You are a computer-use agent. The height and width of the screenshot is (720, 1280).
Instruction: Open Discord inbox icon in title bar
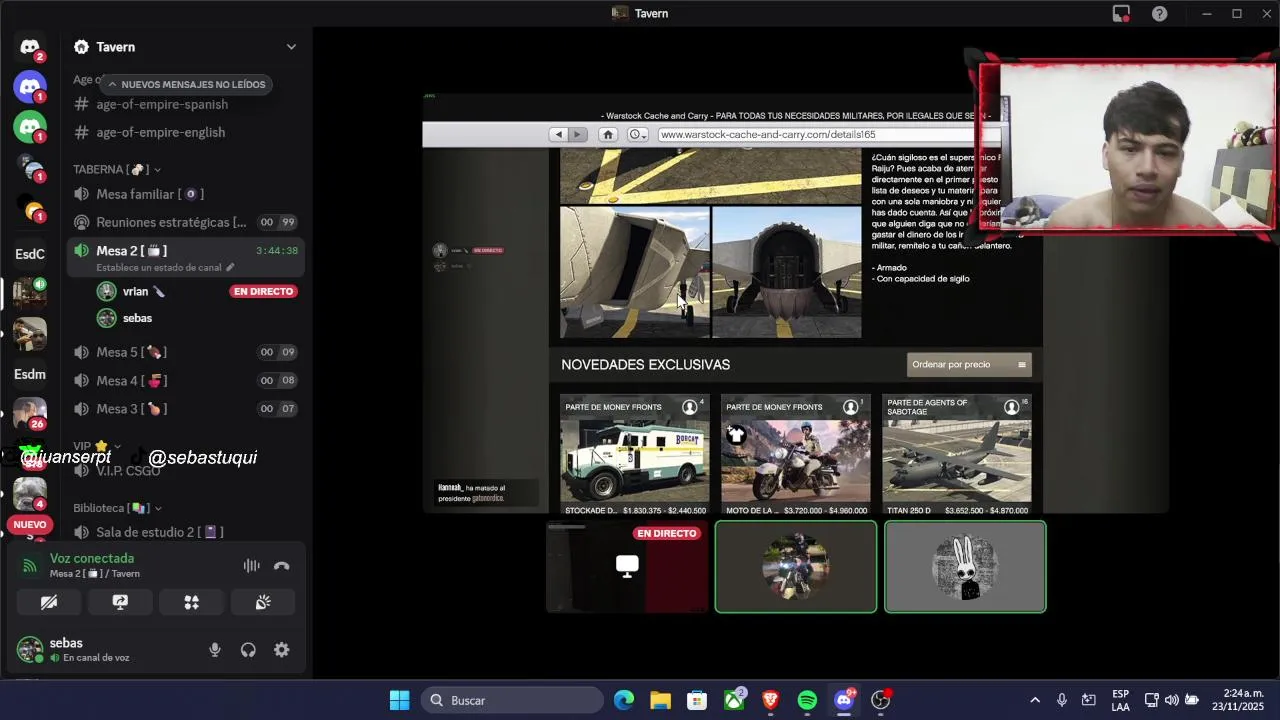pos(1121,13)
